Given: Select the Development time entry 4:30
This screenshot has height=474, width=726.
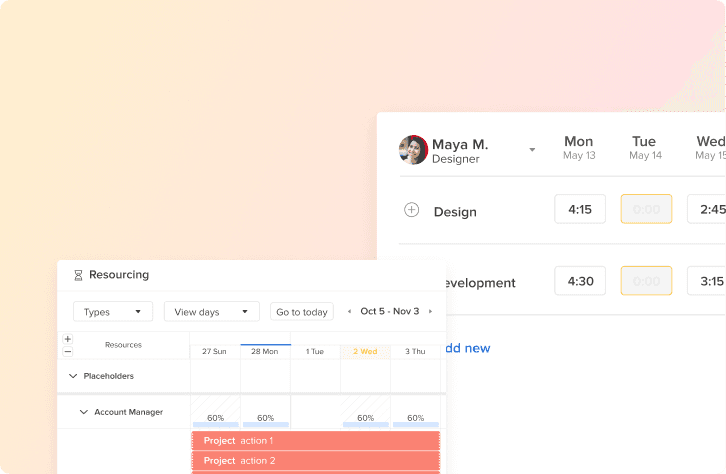Looking at the screenshot, I should tap(580, 281).
